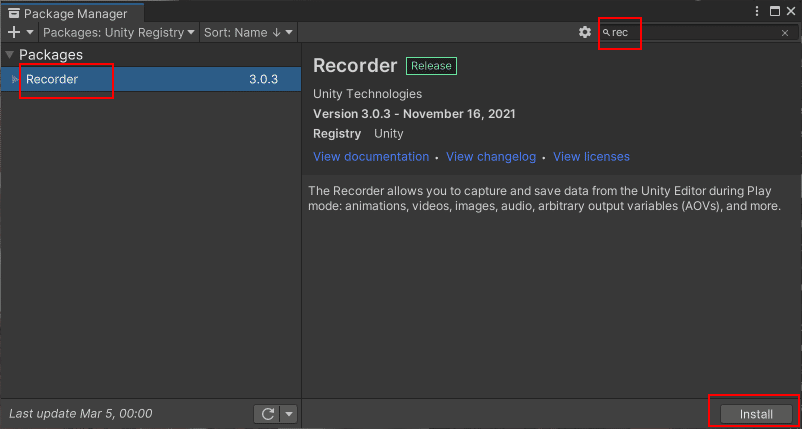Maximize the Package Manager window
This screenshot has width=802, height=429.
(775, 11)
